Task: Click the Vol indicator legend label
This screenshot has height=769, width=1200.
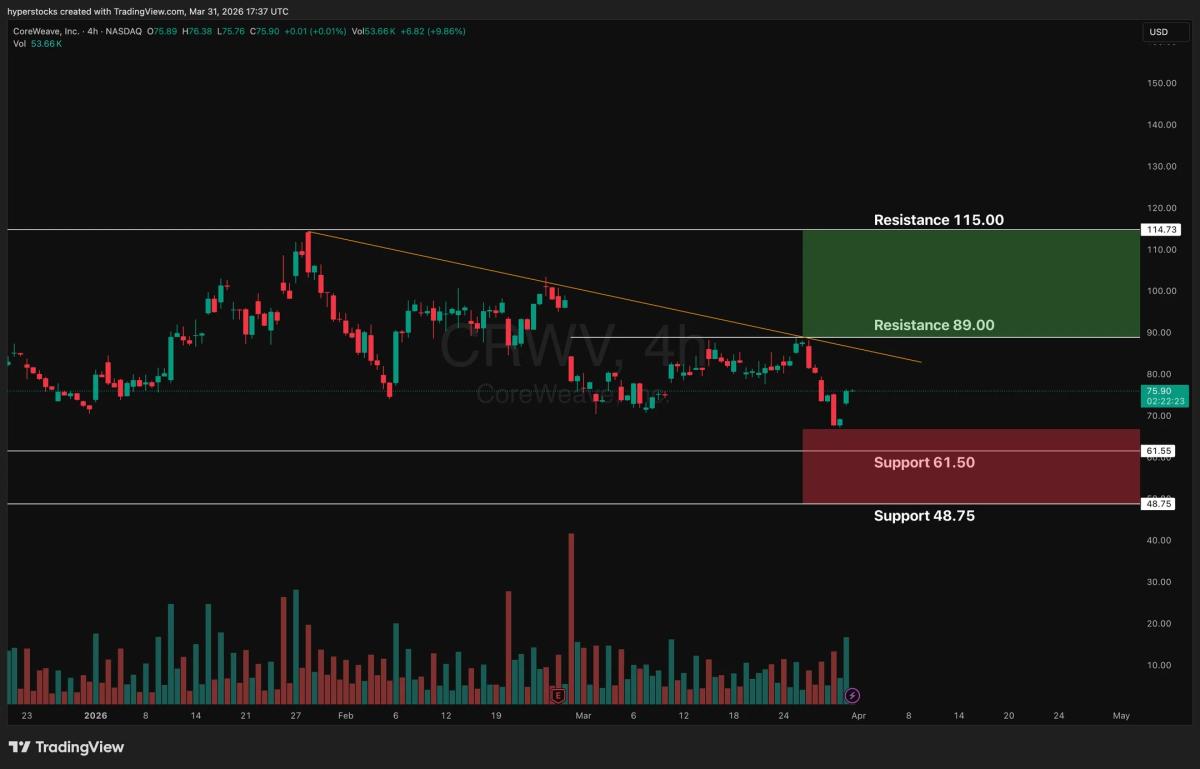Action: coord(17,45)
